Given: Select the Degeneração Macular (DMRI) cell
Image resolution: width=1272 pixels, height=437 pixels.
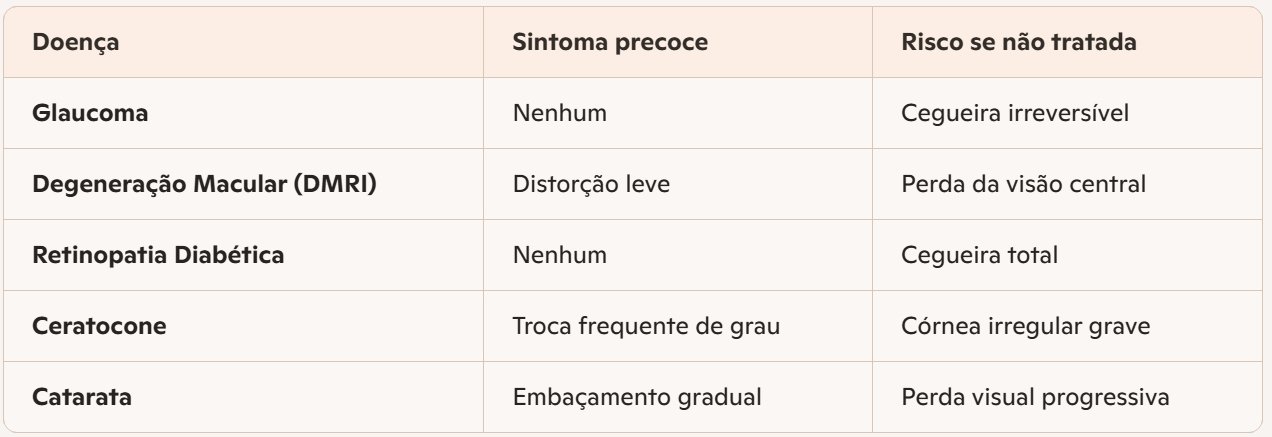Looking at the screenshot, I should [204, 184].
